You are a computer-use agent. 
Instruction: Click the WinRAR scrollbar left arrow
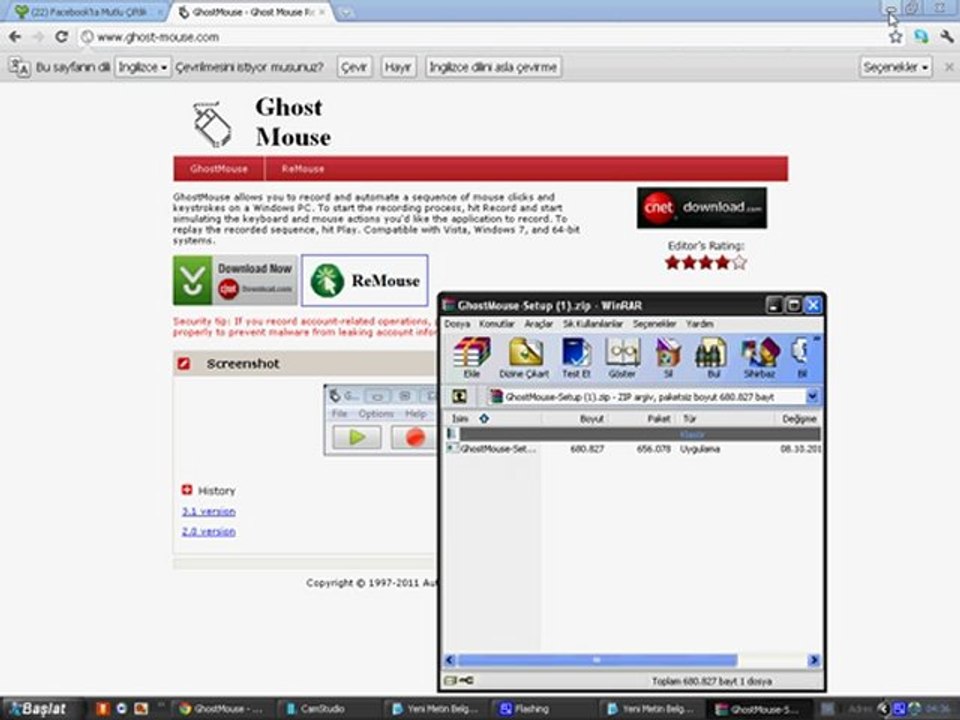pos(450,660)
